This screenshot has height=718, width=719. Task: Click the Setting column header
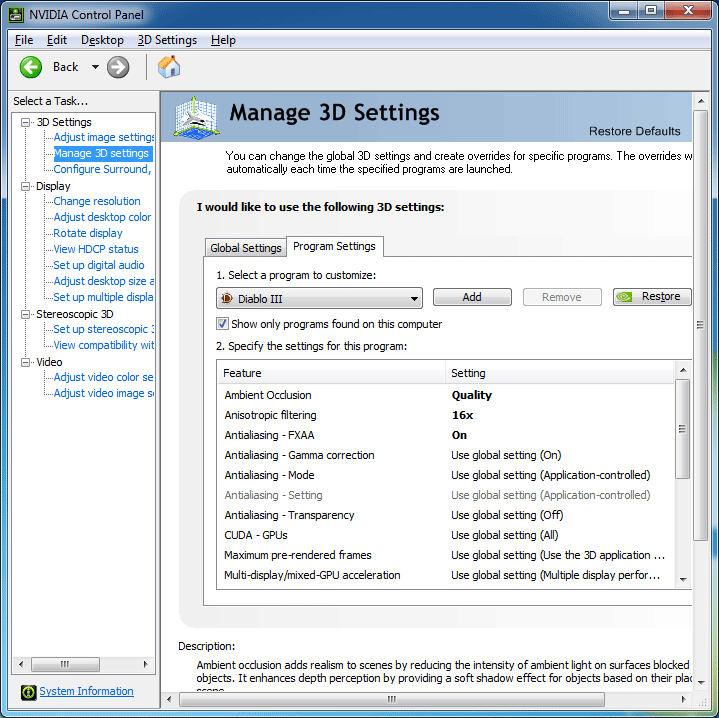click(559, 373)
